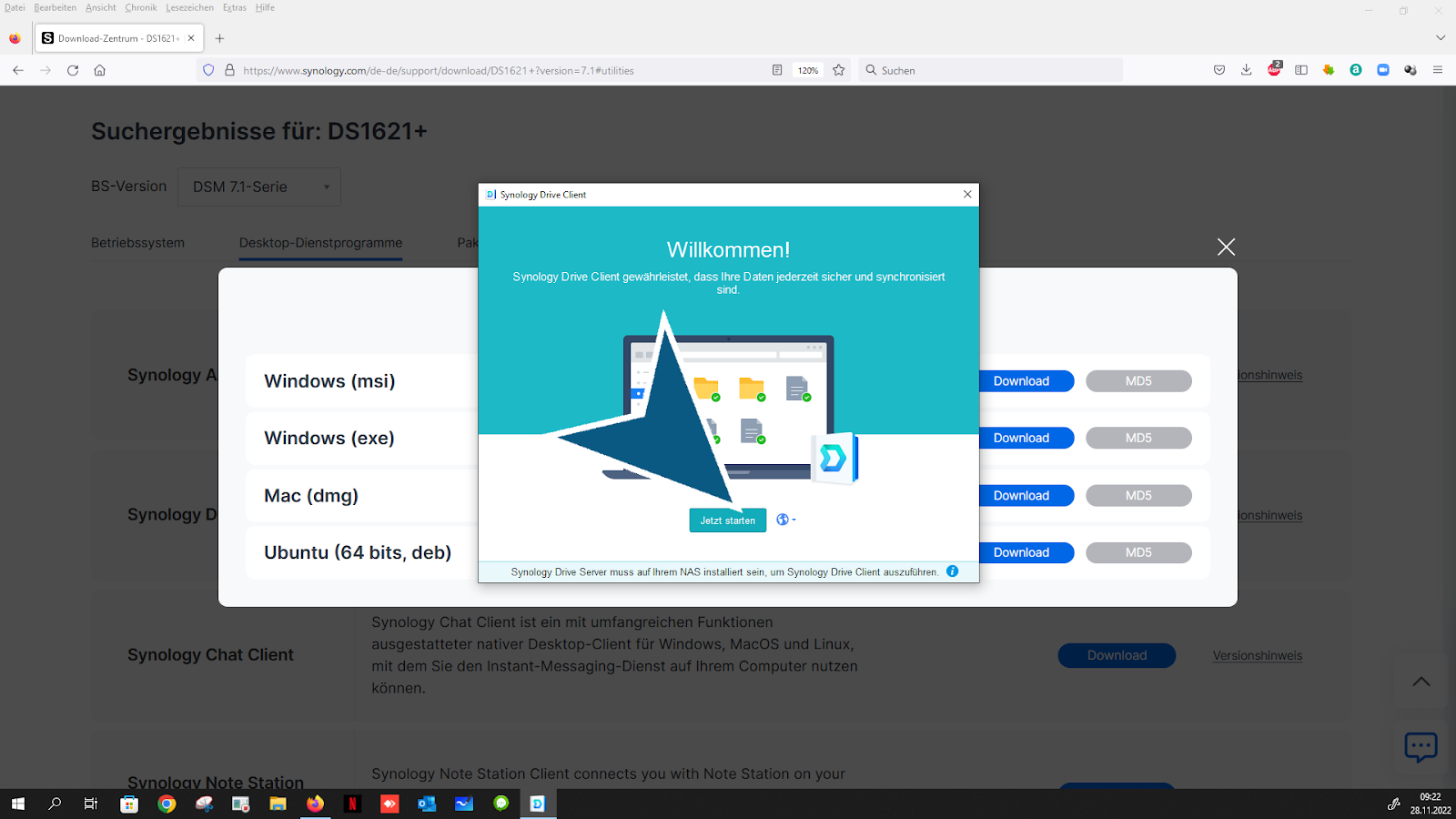The width and height of the screenshot is (1456, 819).
Task: Click the grey spheres extension icon
Action: (1410, 70)
